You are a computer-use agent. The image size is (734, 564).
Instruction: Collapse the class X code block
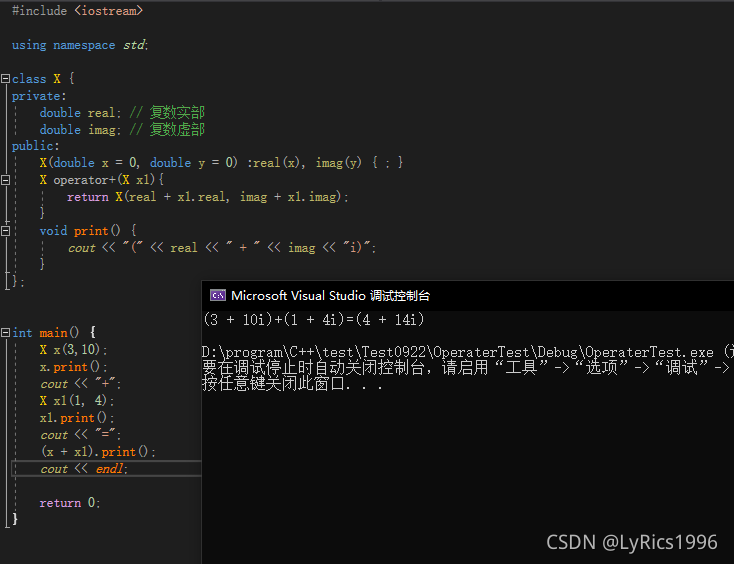6,79
